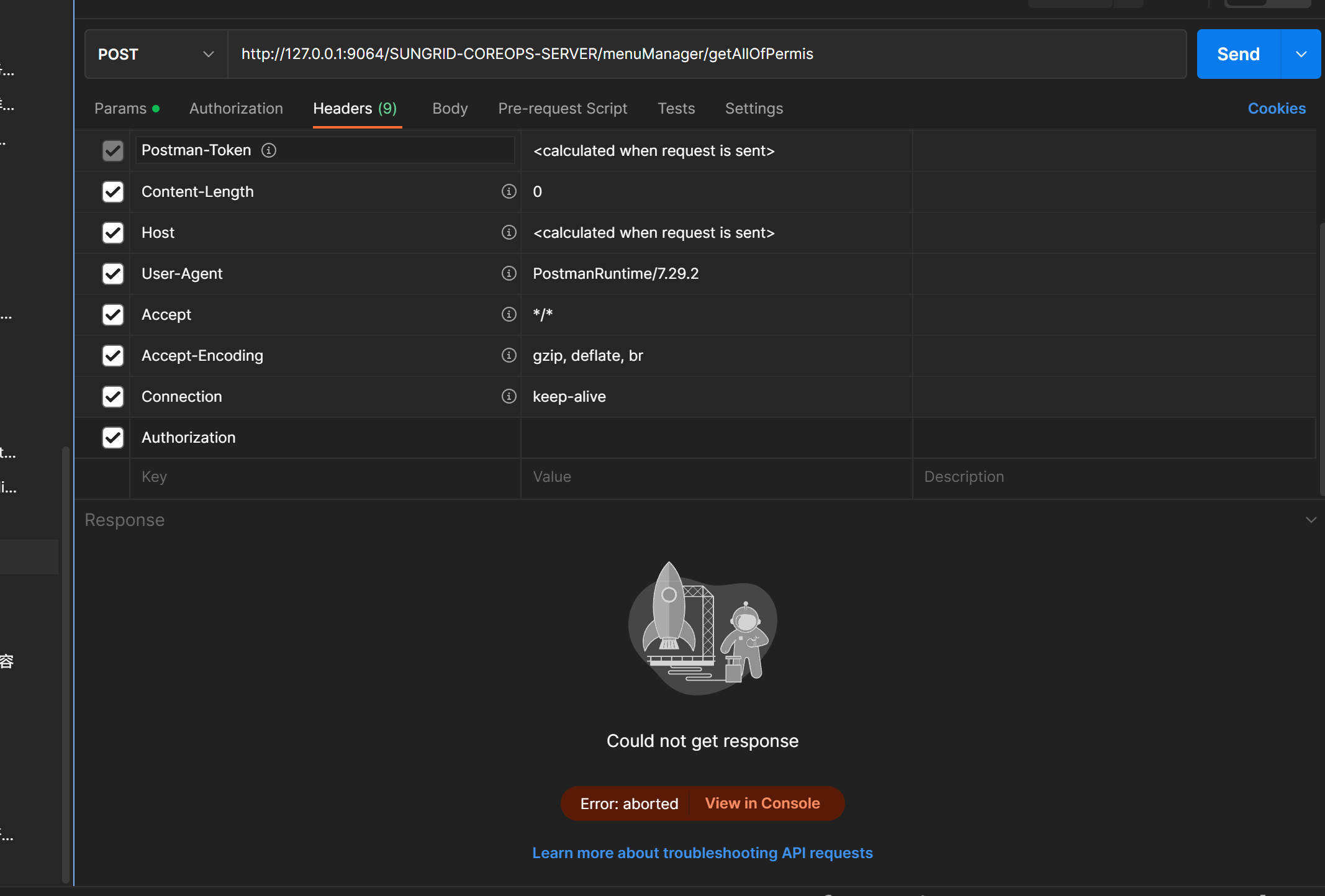Click the Connection header info icon
1325x896 pixels.
509,396
